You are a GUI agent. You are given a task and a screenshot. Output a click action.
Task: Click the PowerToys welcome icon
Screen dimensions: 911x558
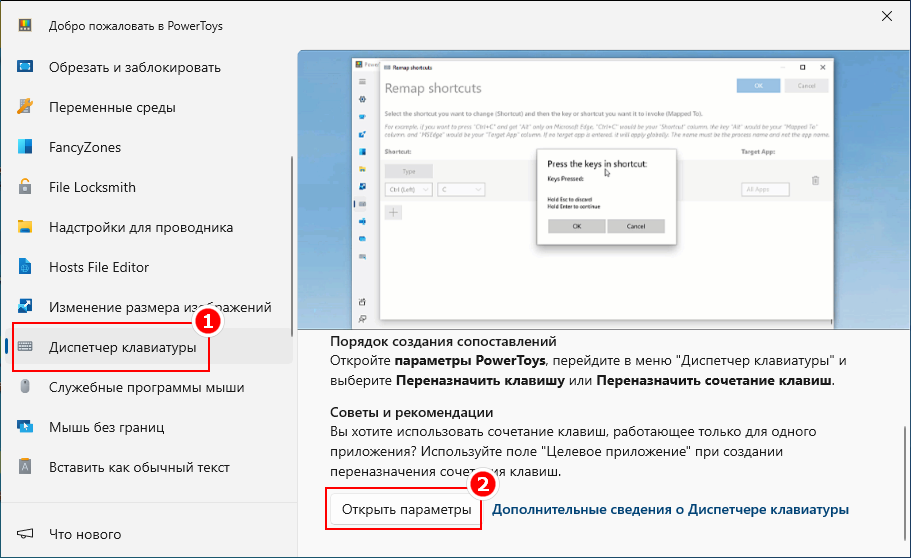coord(24,25)
